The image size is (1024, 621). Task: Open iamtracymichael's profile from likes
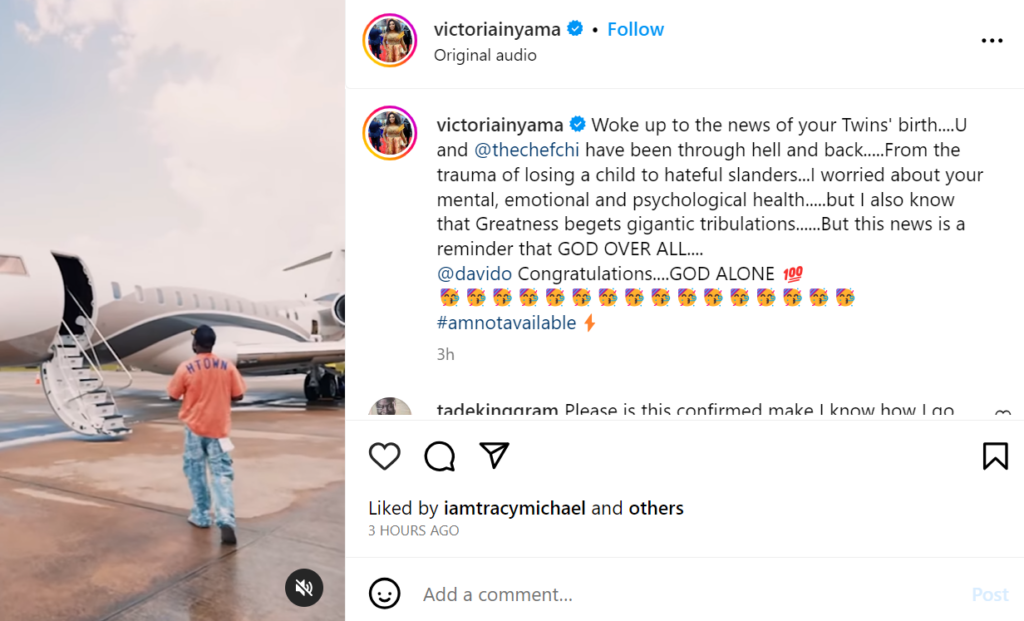click(514, 508)
